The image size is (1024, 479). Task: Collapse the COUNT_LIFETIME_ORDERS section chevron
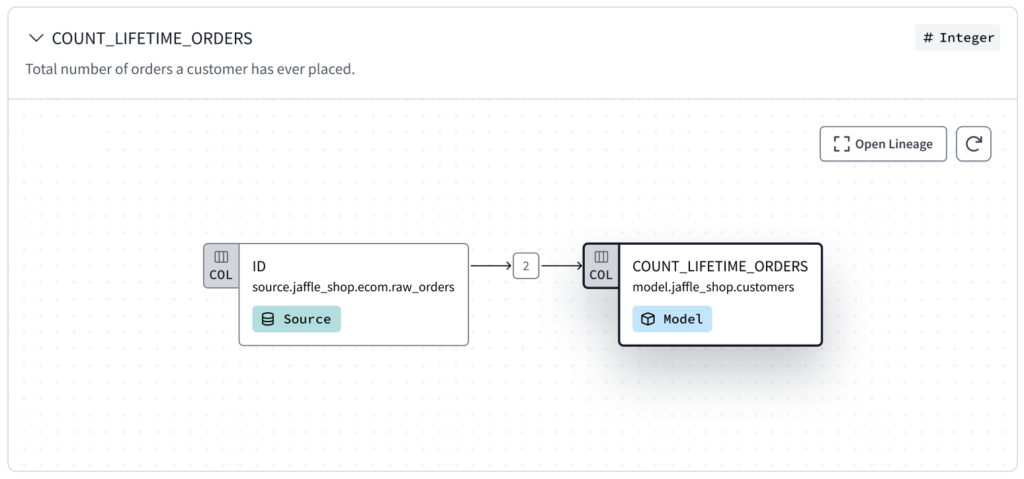[37, 38]
